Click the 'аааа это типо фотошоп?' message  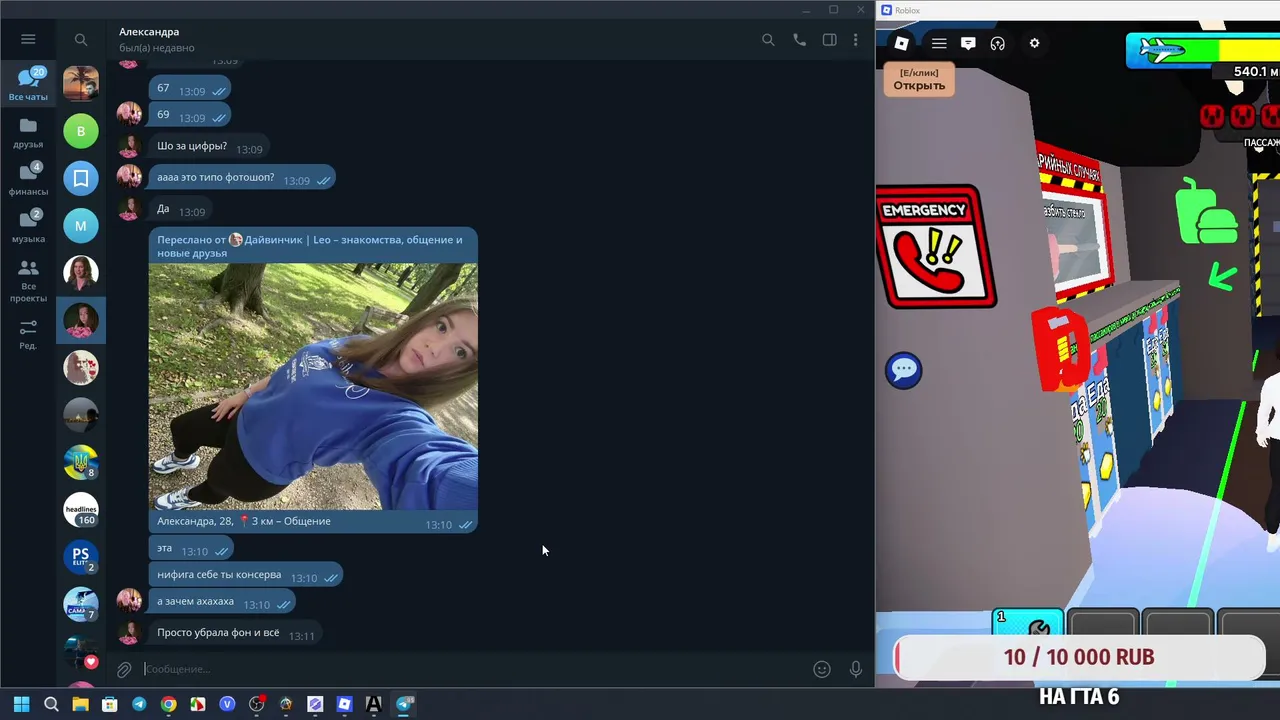[242, 178]
